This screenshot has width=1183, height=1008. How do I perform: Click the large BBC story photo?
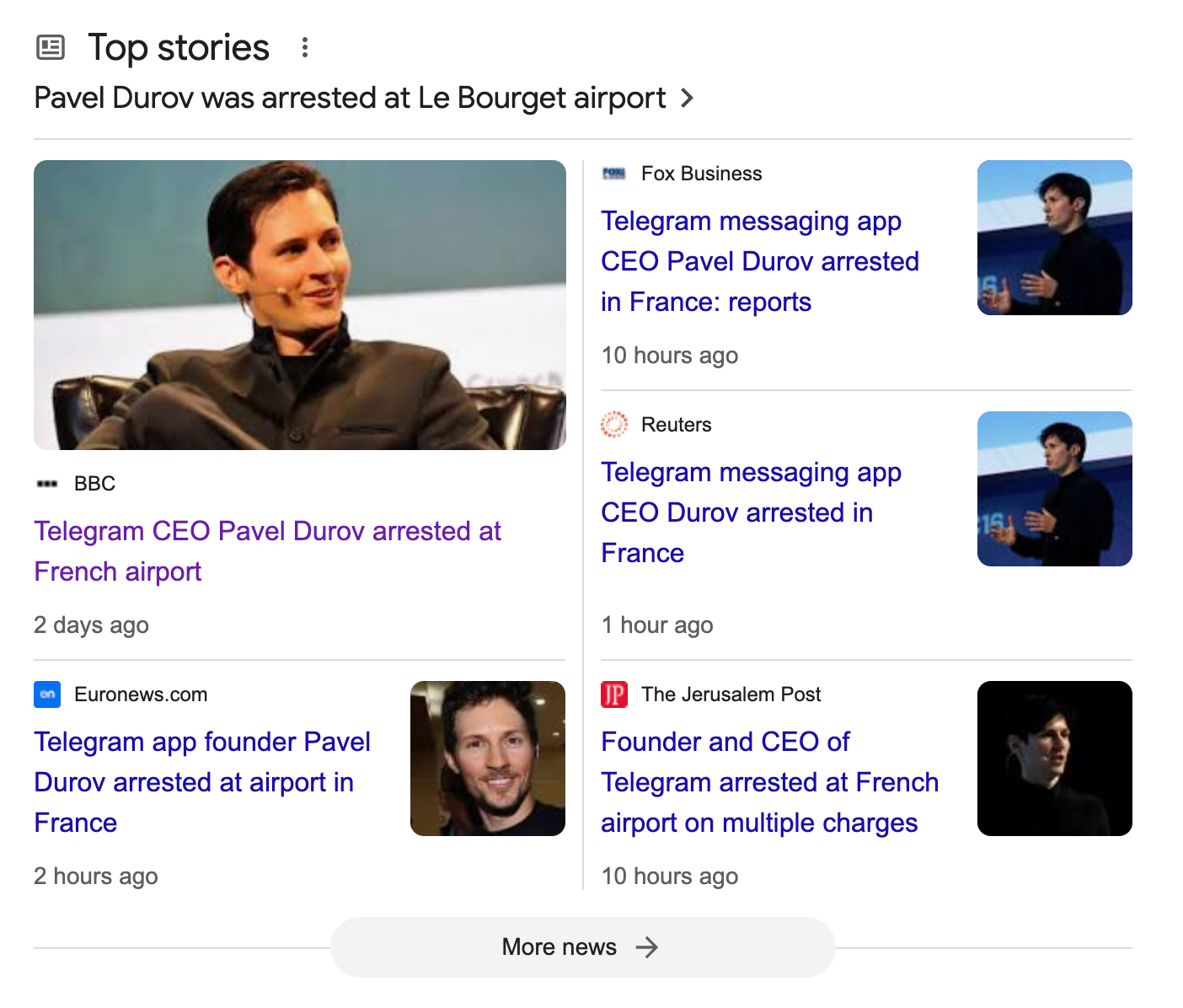[300, 305]
